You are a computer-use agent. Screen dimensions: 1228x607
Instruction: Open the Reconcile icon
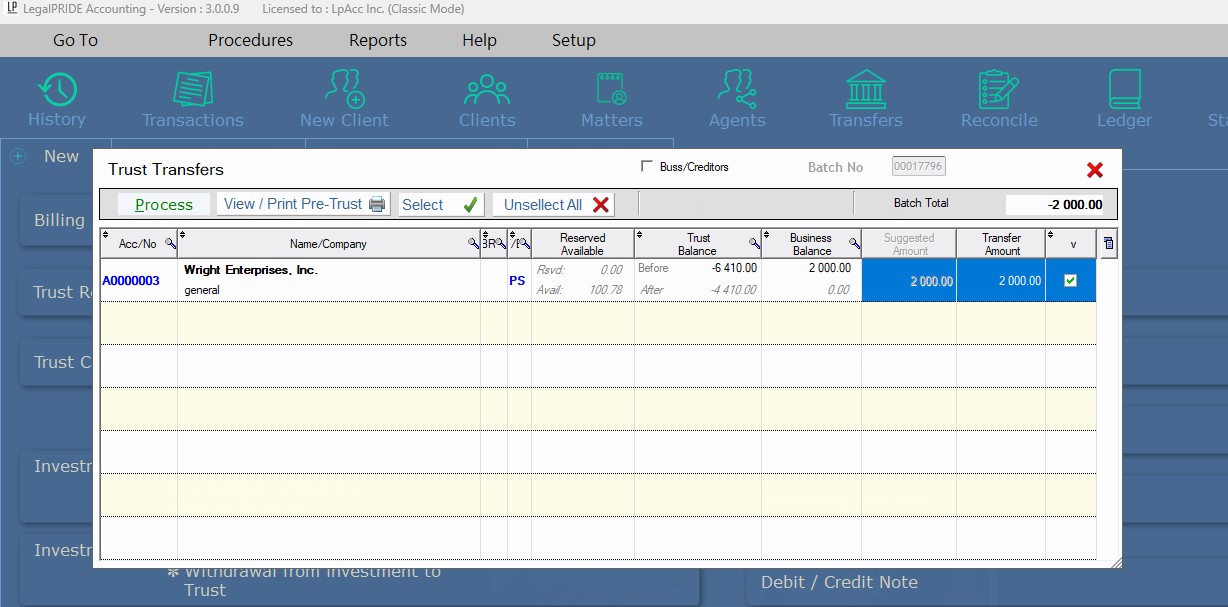(998, 100)
